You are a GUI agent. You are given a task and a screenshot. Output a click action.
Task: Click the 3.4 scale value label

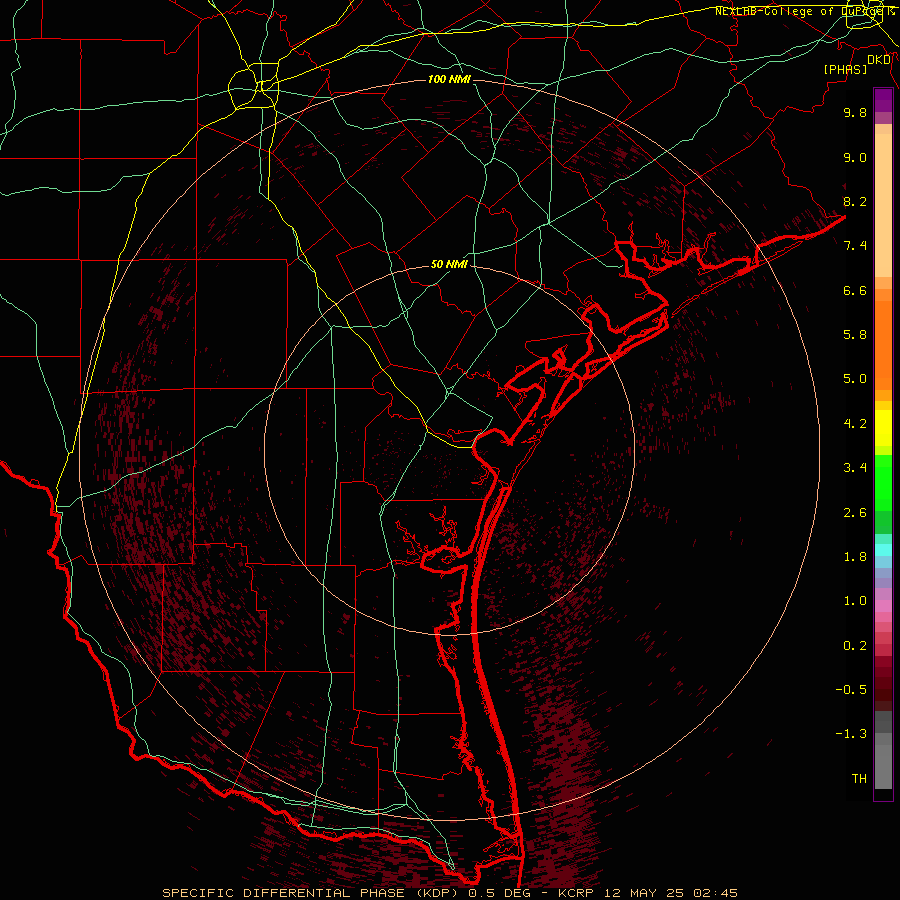tap(855, 468)
